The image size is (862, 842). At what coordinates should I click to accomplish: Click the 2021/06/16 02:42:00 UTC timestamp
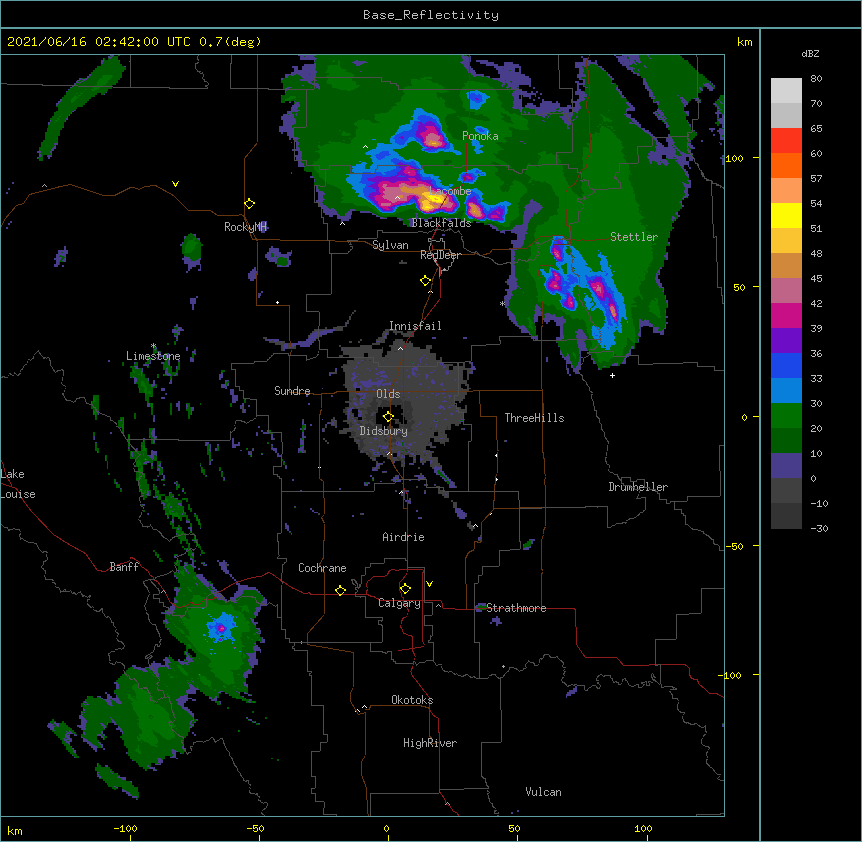point(98,42)
